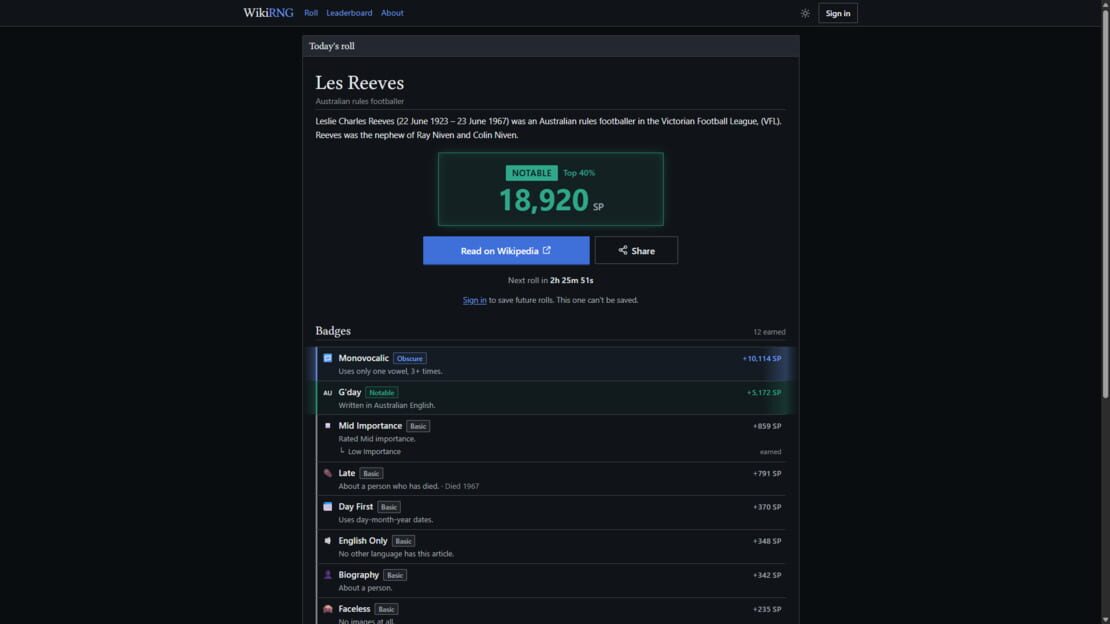Open the Roll page
Image resolution: width=1110 pixels, height=624 pixels.
311,13
